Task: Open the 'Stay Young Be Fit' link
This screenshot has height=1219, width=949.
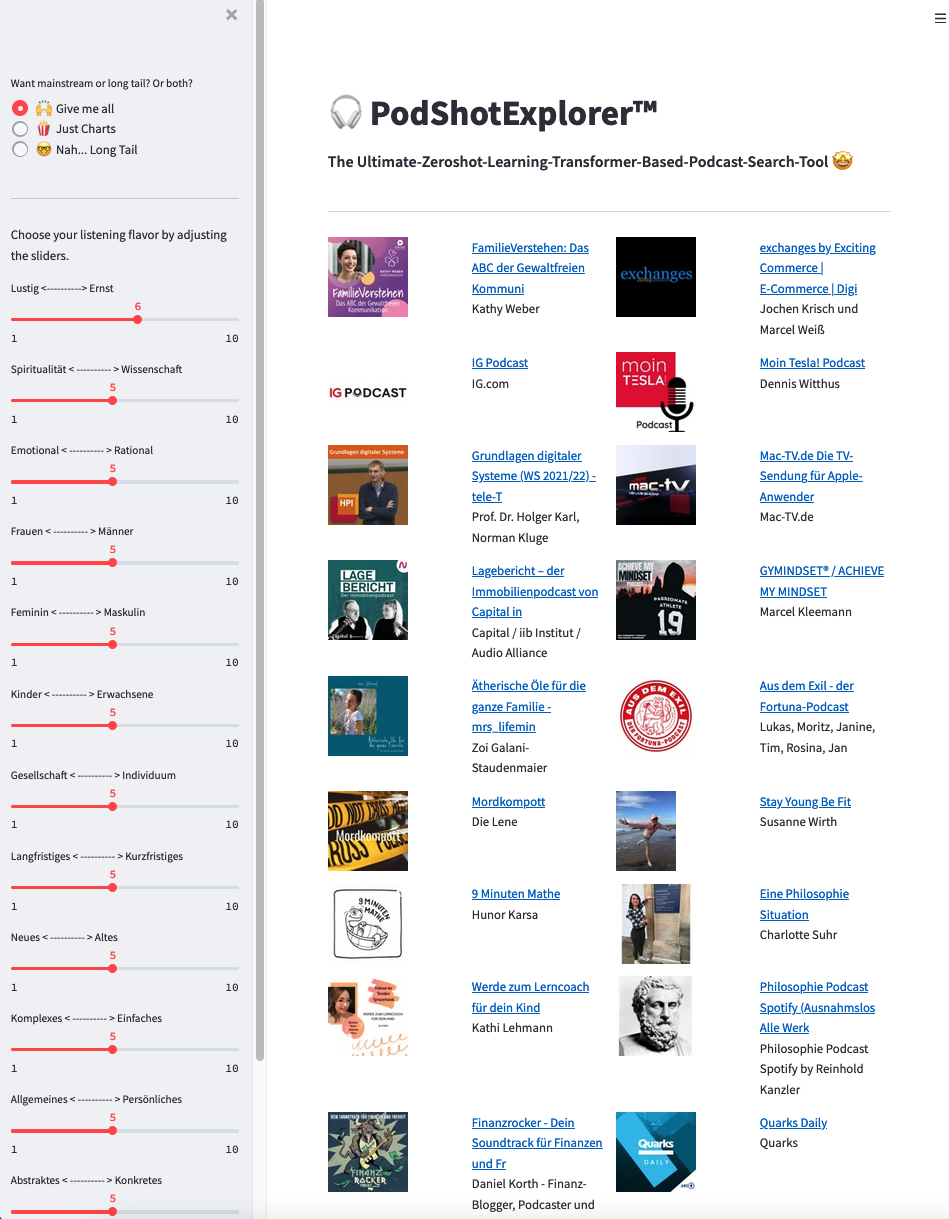Action: (804, 802)
